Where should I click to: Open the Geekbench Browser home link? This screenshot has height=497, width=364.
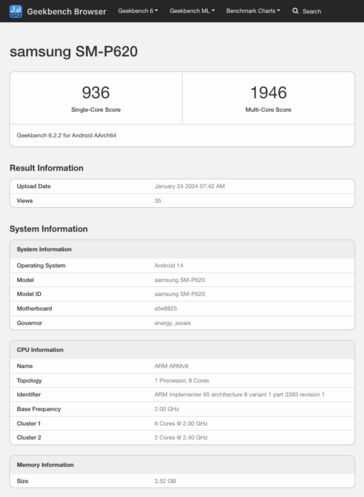[x=66, y=12]
